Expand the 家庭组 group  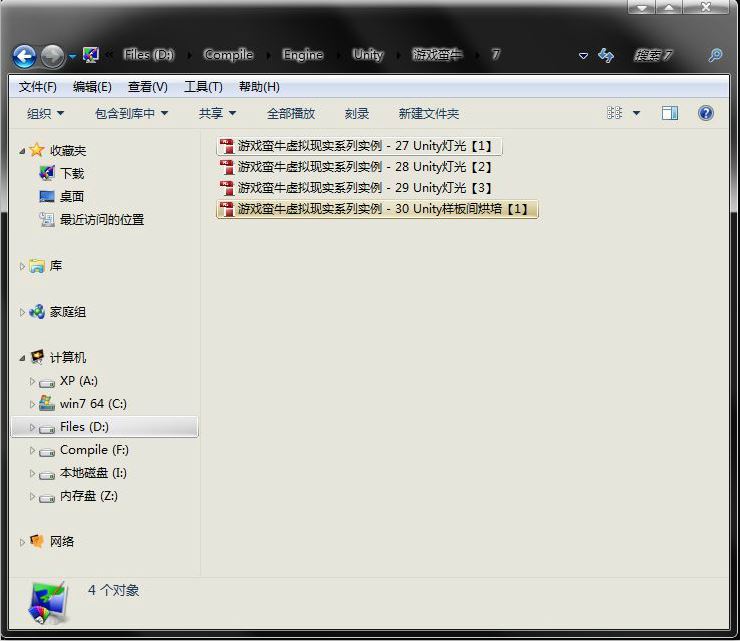[x=22, y=312]
